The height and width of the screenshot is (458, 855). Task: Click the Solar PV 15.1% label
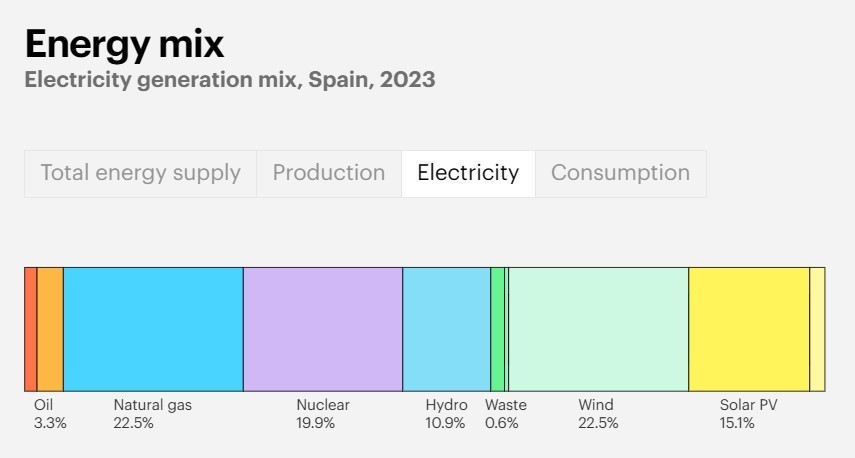click(x=749, y=414)
